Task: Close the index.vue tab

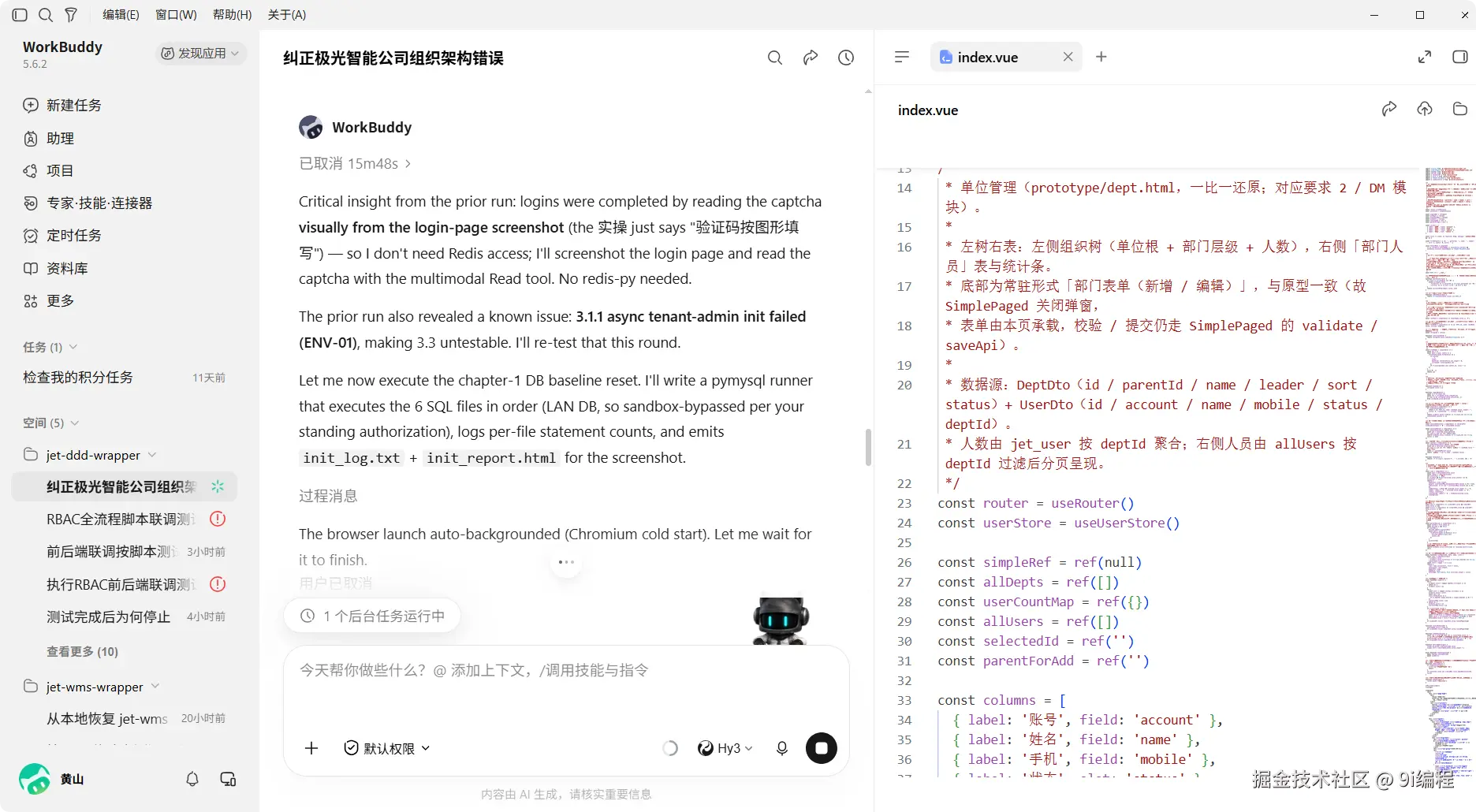Action: [x=1068, y=57]
